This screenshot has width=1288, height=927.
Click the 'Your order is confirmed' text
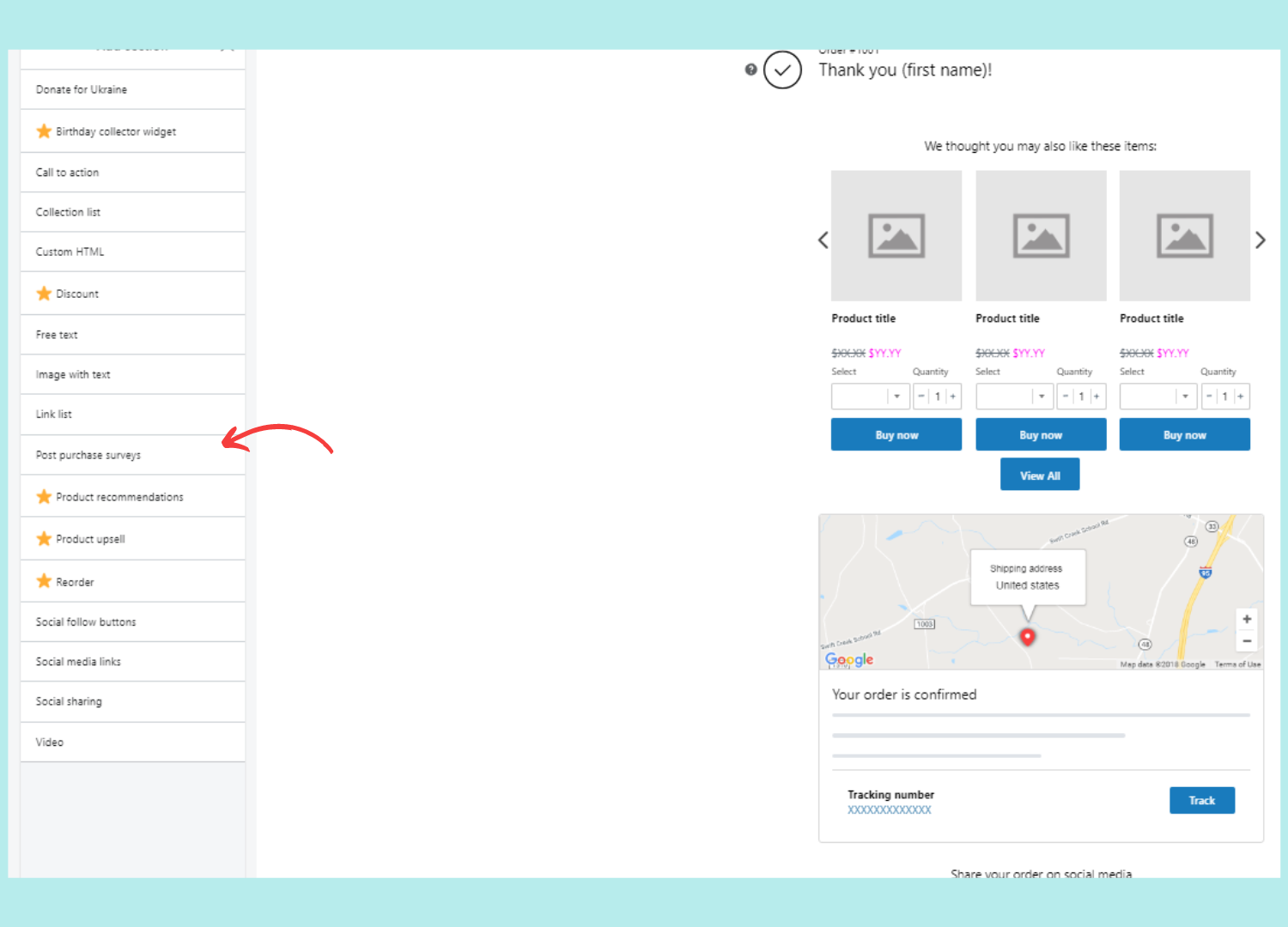coord(904,694)
